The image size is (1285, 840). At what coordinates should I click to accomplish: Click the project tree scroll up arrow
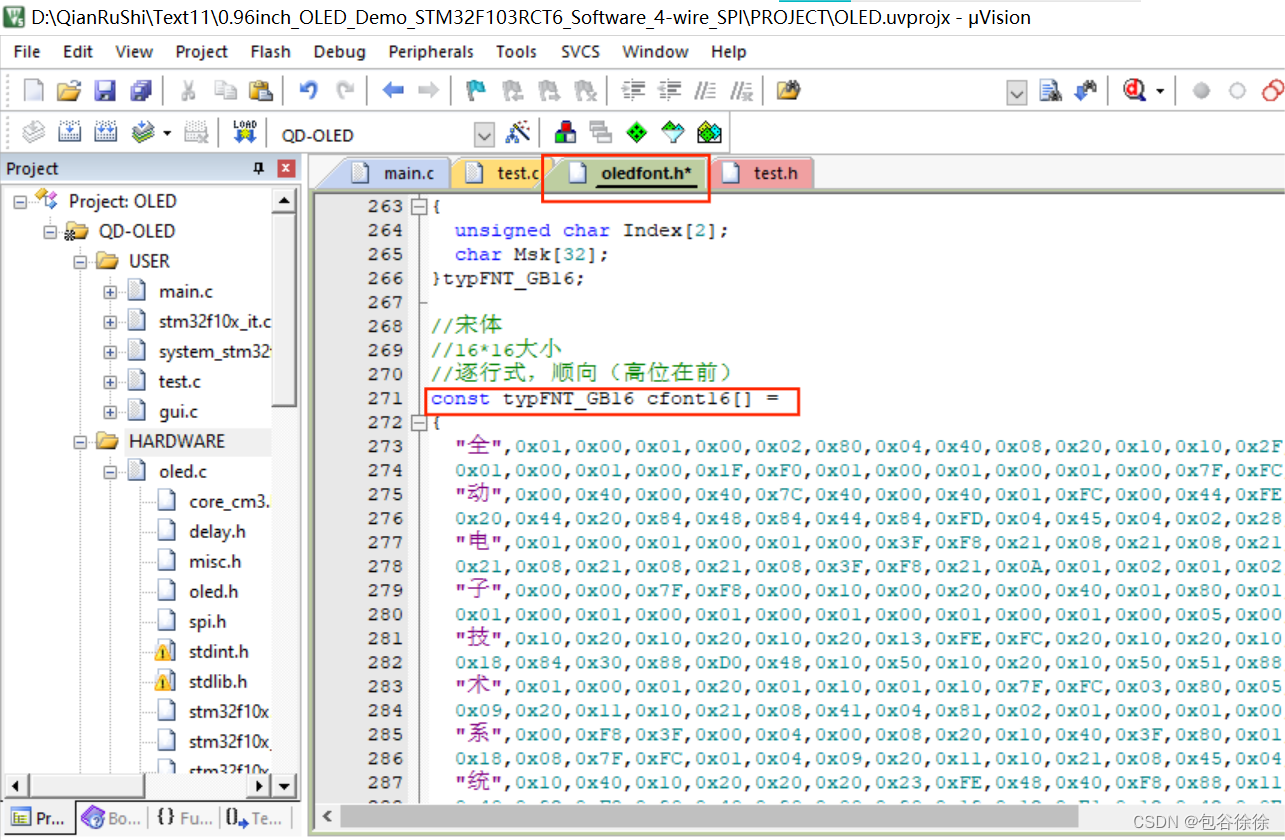pos(285,201)
